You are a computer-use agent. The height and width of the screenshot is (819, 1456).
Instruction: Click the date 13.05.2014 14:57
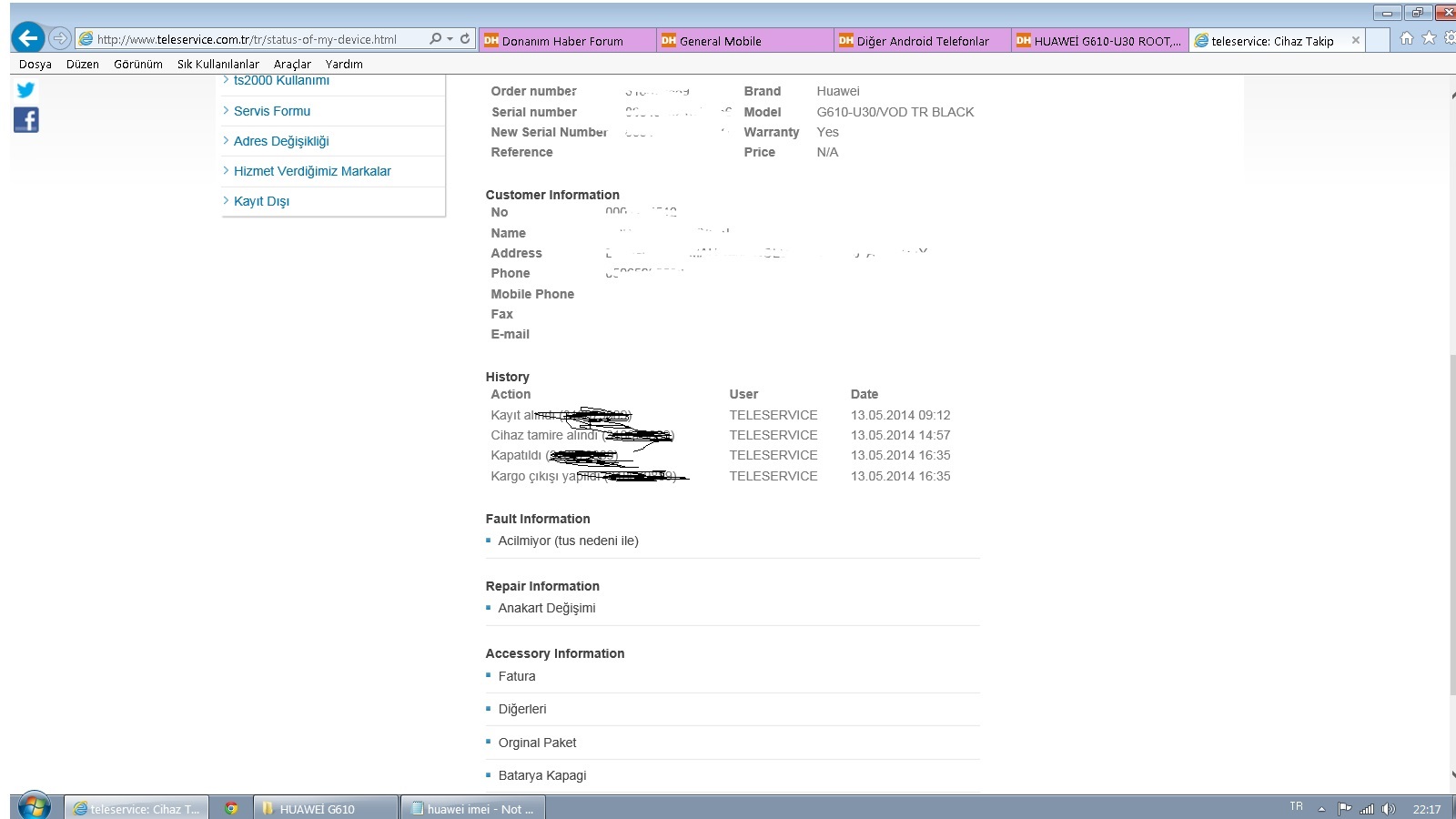pyautogui.click(x=901, y=435)
